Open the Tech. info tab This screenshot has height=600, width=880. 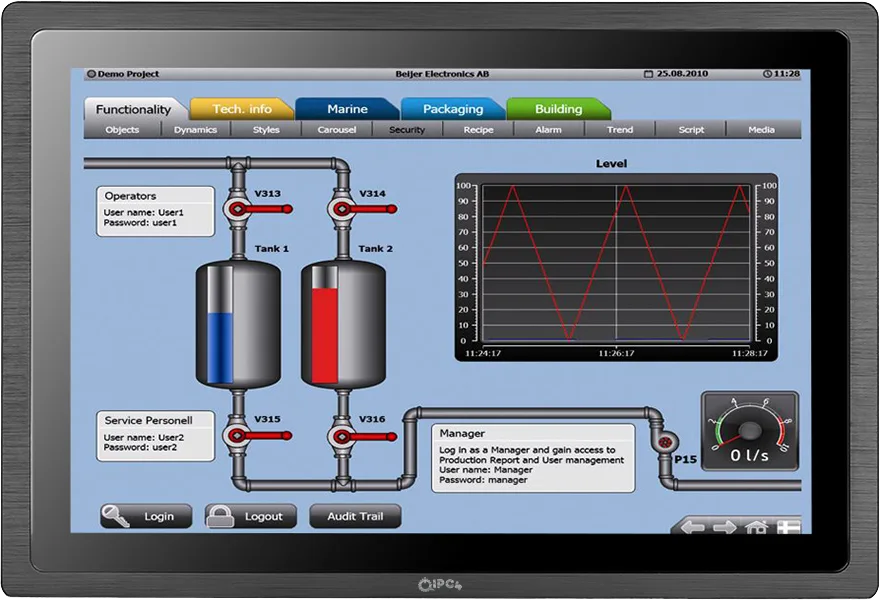click(241, 109)
